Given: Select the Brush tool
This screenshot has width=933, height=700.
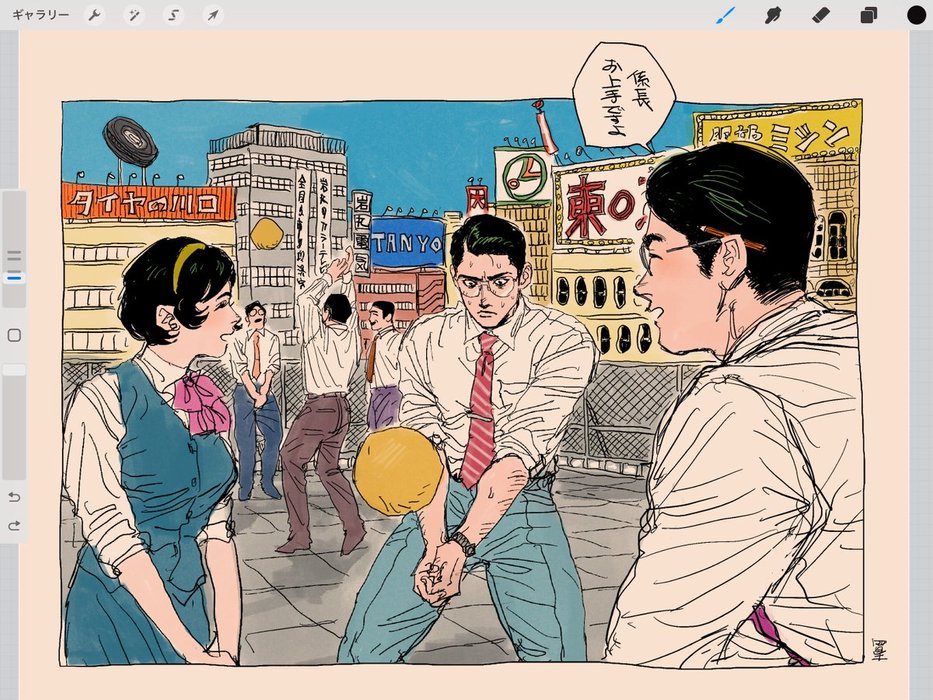Looking at the screenshot, I should [725, 15].
